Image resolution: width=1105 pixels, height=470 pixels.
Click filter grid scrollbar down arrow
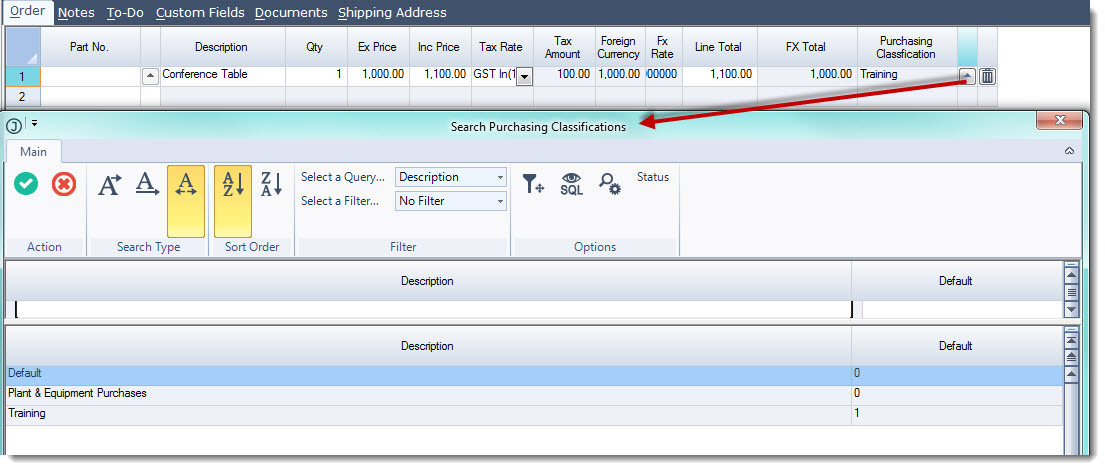(x=1072, y=309)
